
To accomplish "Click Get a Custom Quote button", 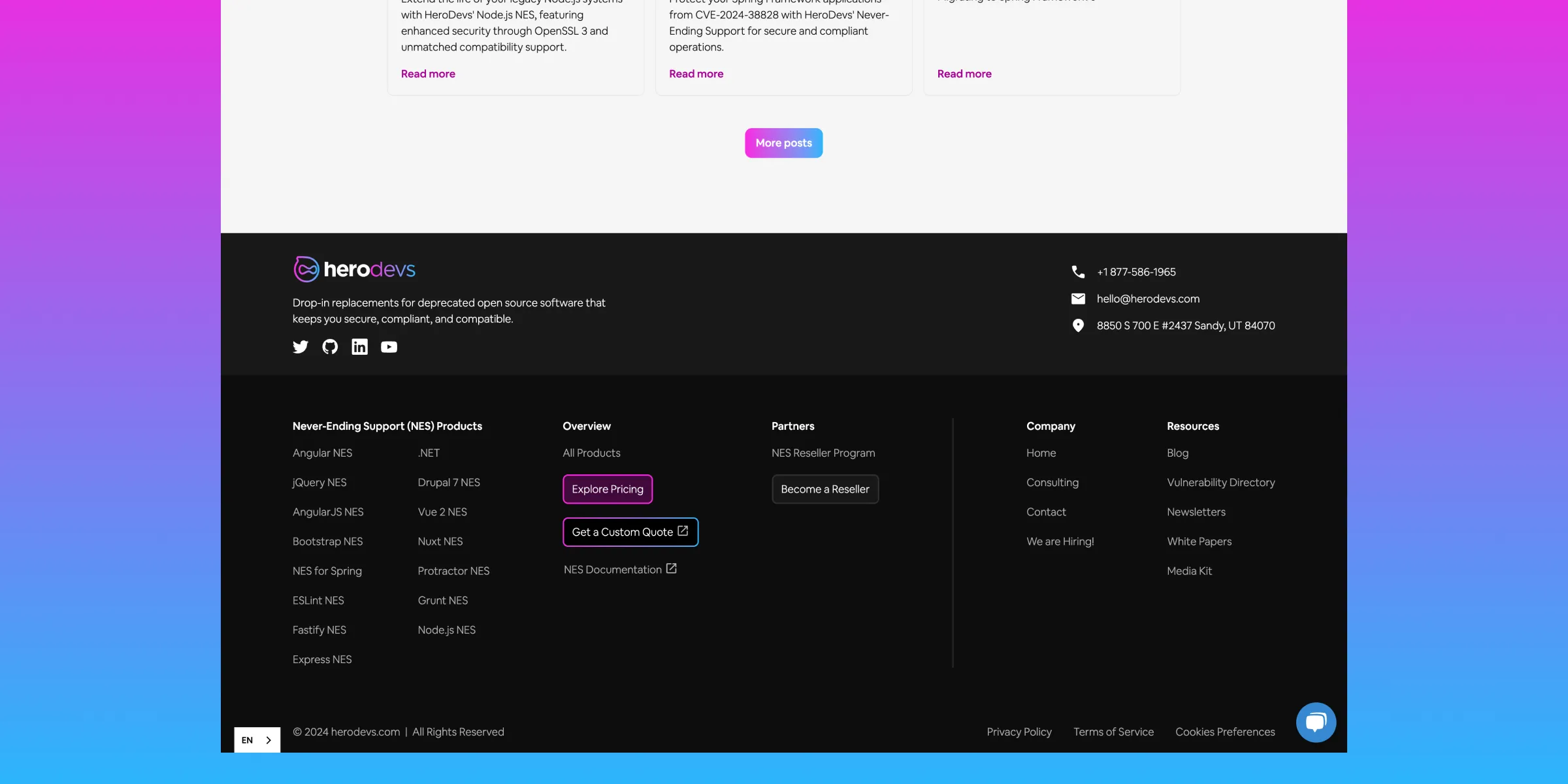I will (x=630, y=532).
